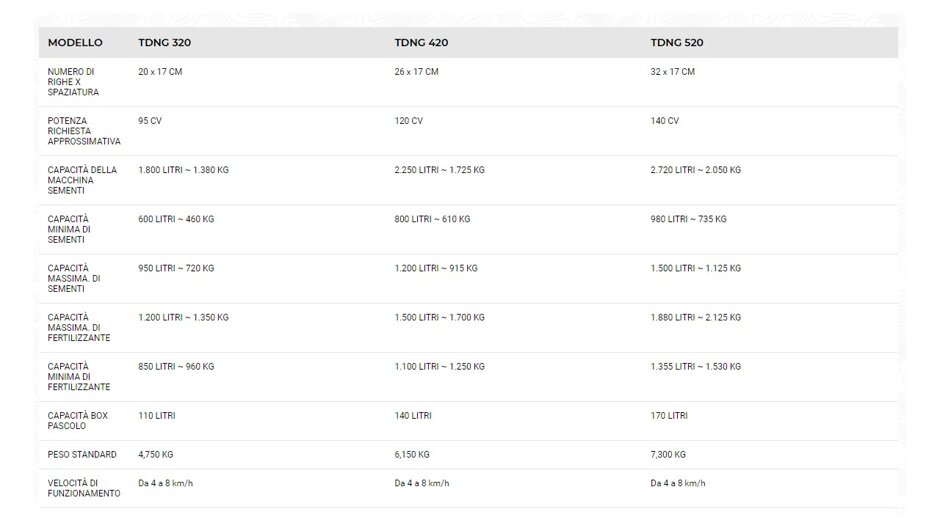
Task: Click the MODELLO header cell
Action: click(x=75, y=43)
